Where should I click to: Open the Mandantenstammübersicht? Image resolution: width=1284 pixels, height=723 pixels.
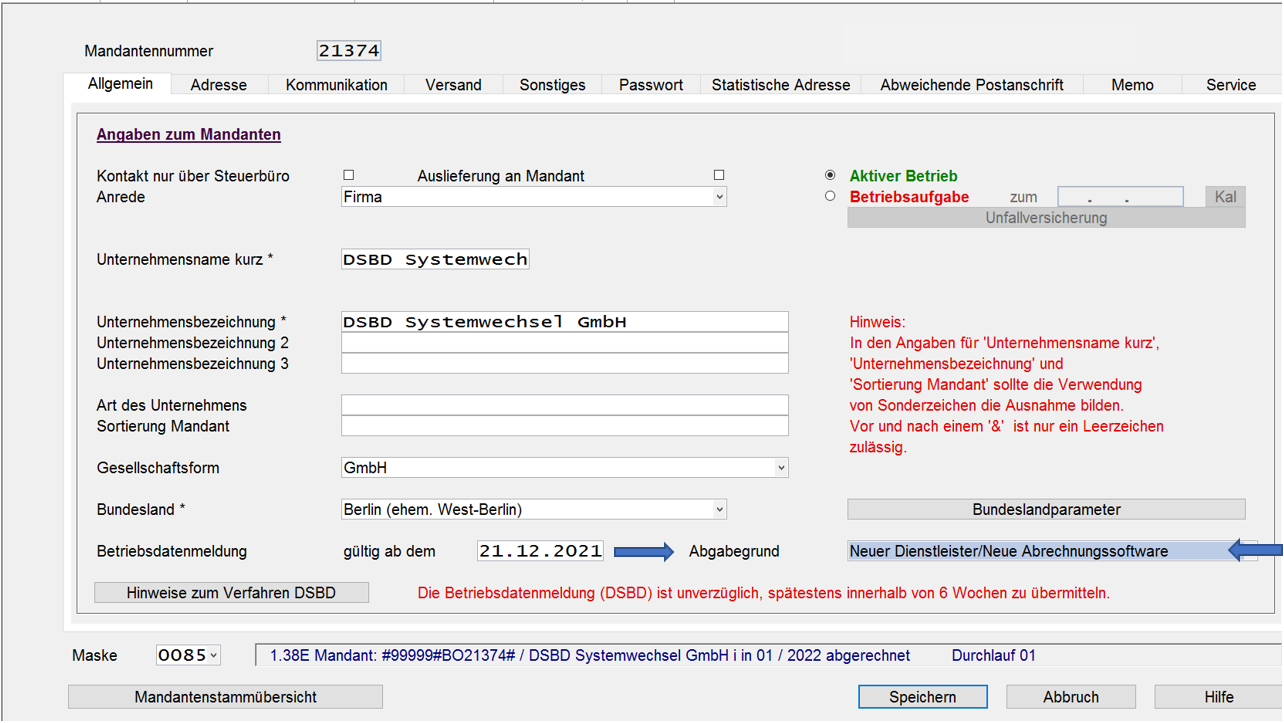coord(225,697)
